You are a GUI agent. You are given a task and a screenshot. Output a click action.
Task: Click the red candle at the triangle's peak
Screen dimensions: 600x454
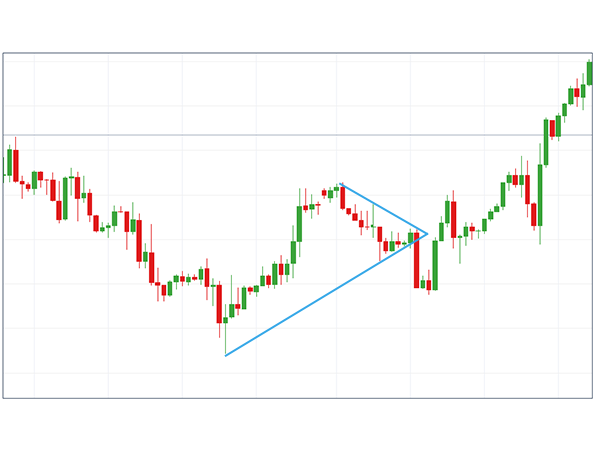pos(342,197)
